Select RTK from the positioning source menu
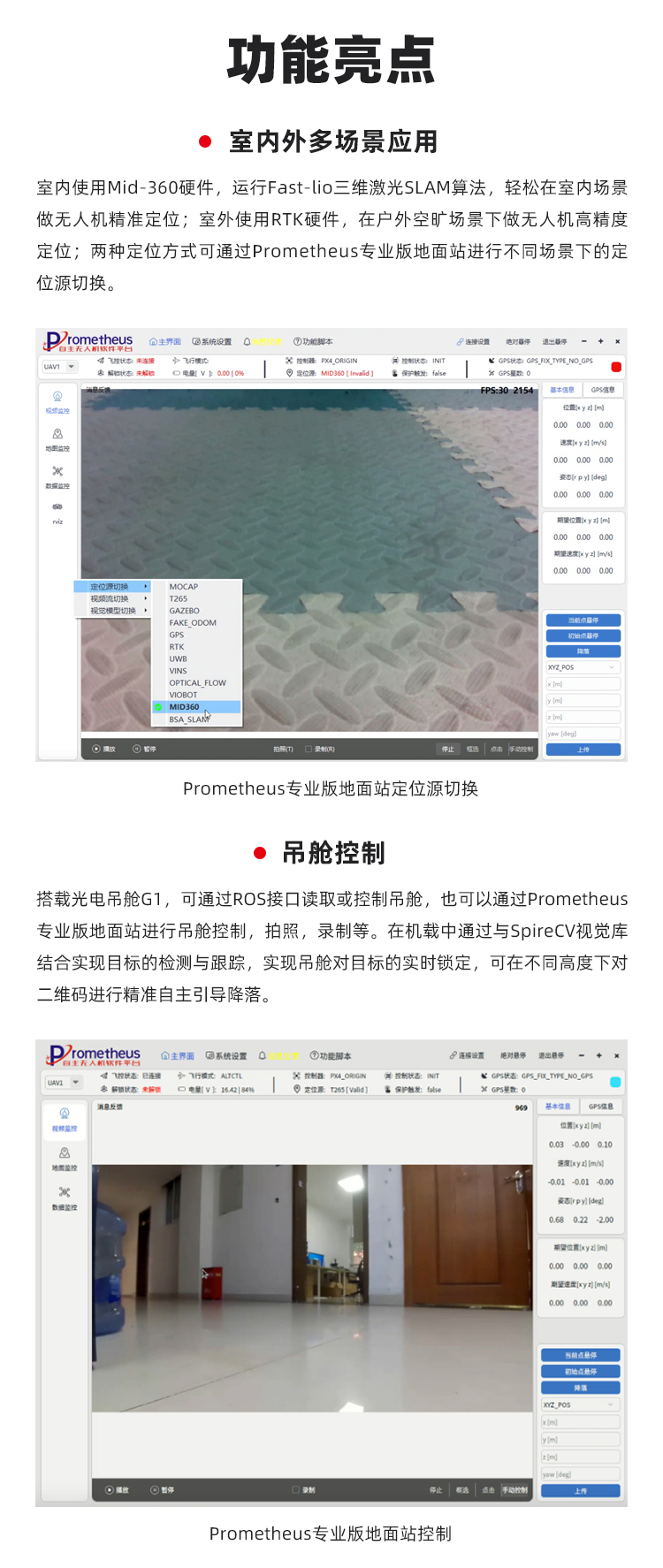Image resolution: width=663 pixels, height=1568 pixels. coord(196,647)
